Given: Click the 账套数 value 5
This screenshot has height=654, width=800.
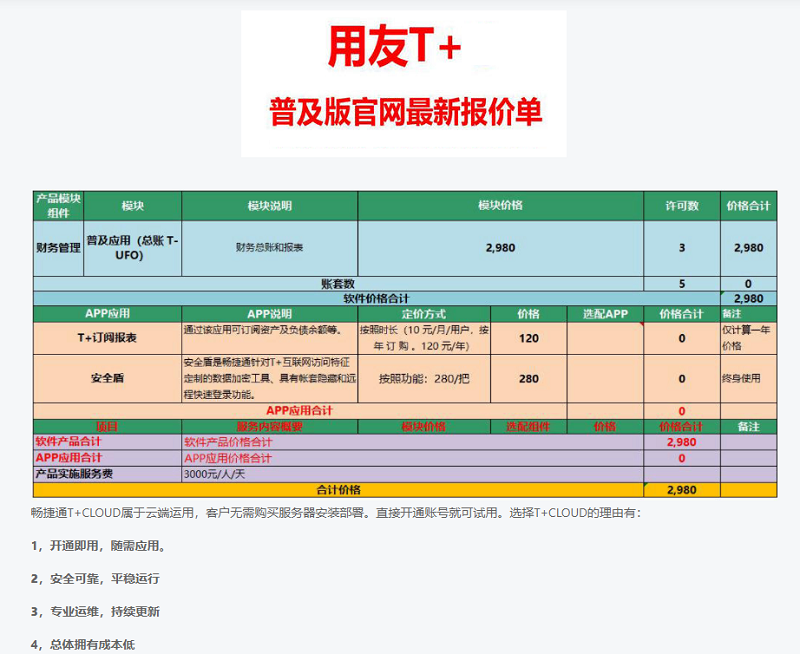Looking at the screenshot, I should click(x=682, y=284).
